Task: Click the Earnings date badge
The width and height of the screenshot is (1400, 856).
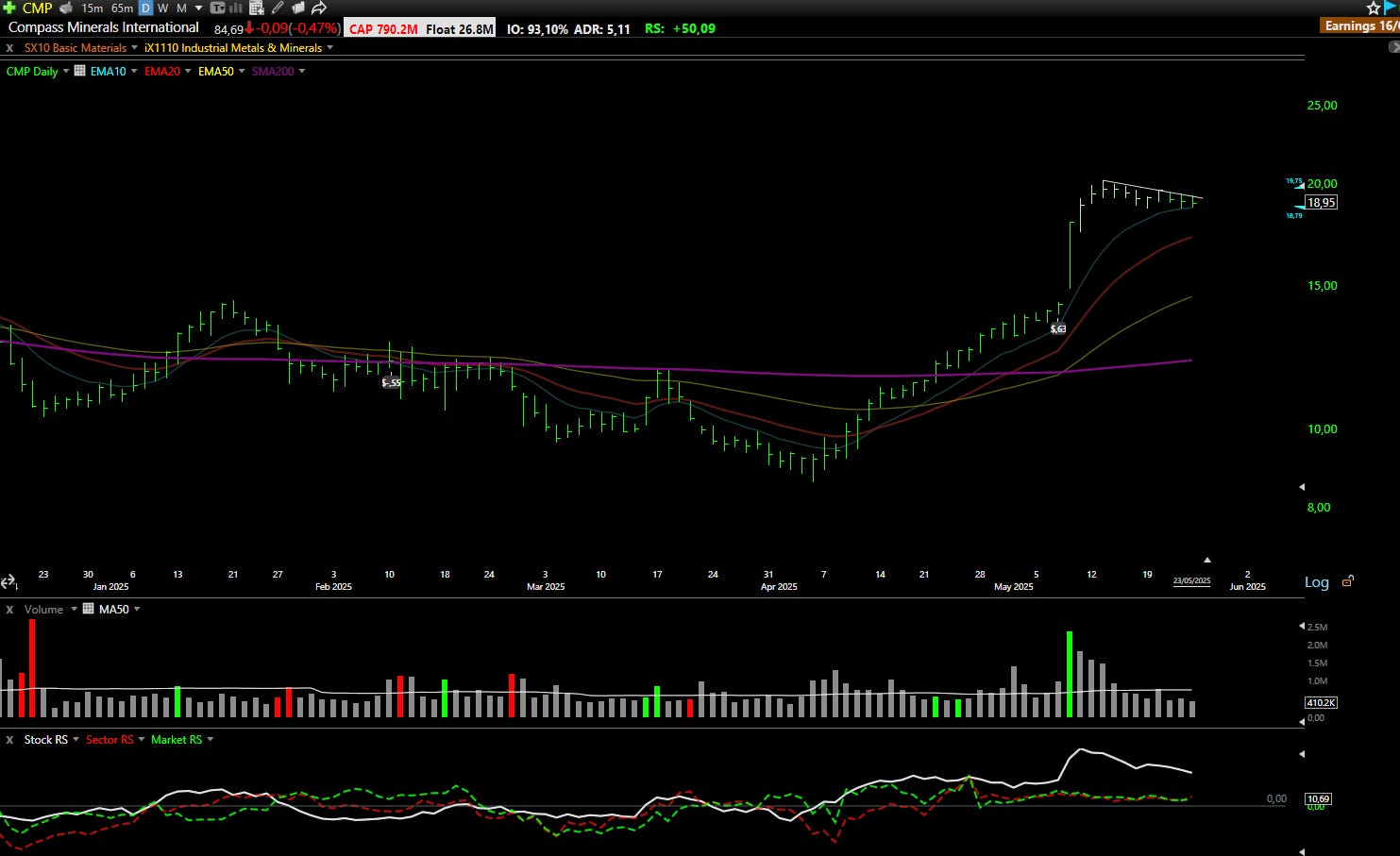Action: (x=1360, y=25)
